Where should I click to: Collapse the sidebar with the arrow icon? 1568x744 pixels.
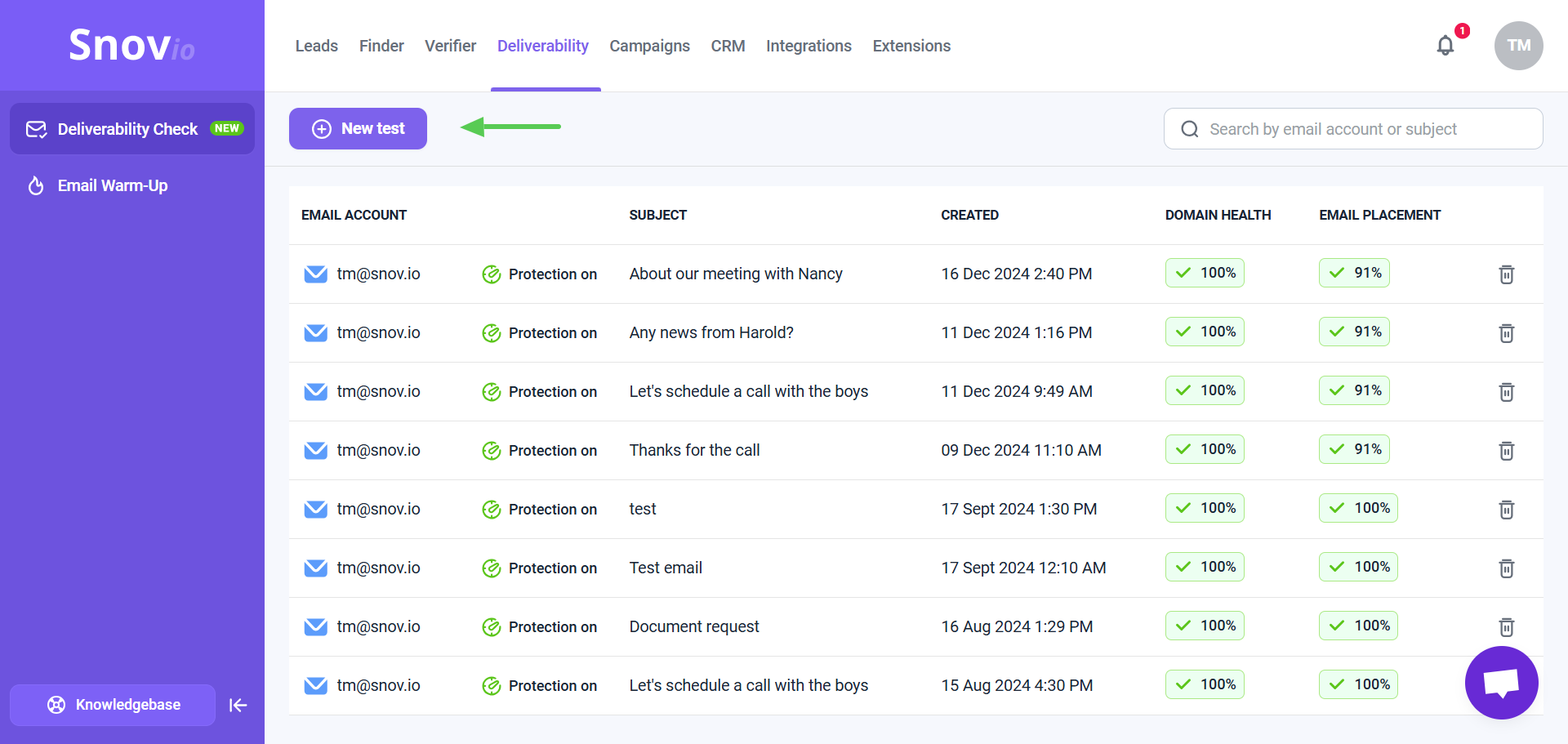click(238, 705)
